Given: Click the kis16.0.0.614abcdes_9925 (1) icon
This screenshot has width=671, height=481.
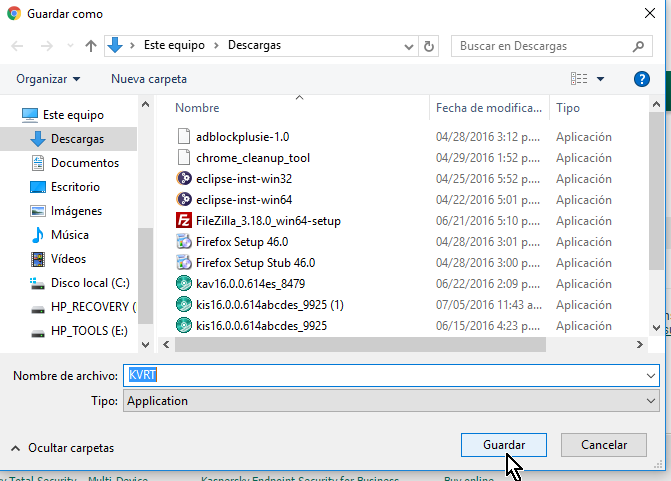Looking at the screenshot, I should (184, 304).
